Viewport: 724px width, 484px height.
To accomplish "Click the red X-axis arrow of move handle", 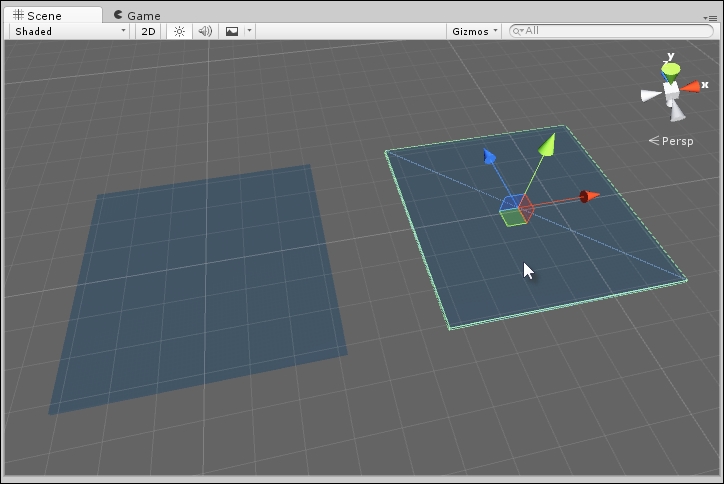I will click(590, 196).
